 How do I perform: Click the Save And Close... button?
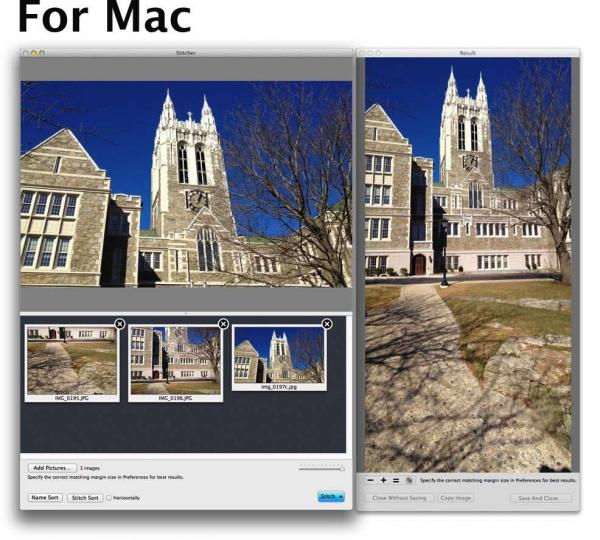click(541, 498)
